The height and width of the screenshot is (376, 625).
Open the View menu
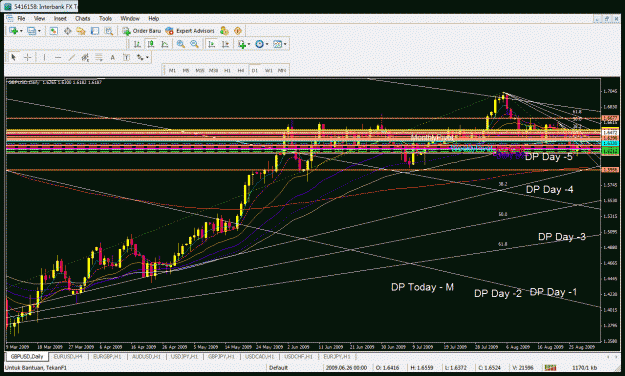pos(39,19)
